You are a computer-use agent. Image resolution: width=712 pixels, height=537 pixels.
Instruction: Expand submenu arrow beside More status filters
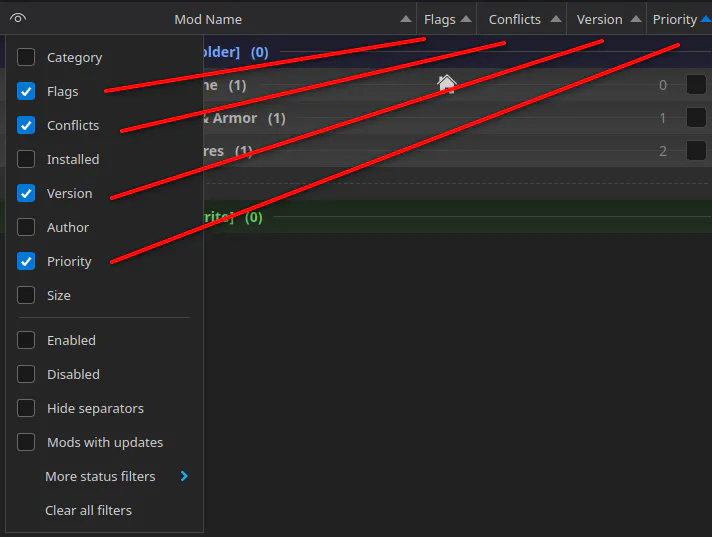184,476
